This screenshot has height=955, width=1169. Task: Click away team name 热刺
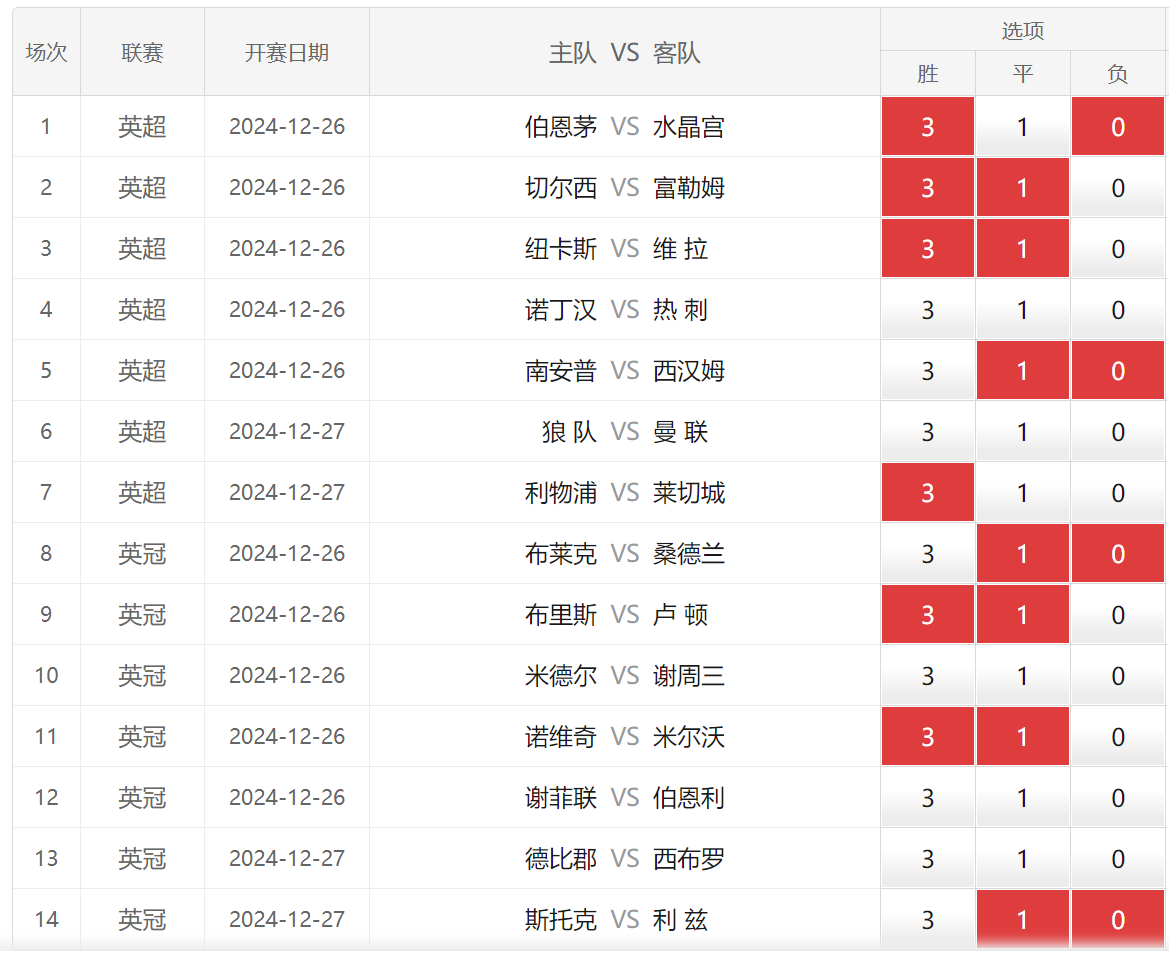click(680, 309)
